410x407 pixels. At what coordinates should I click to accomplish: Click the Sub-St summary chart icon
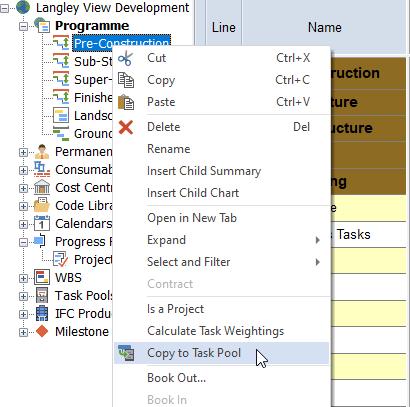click(61, 61)
